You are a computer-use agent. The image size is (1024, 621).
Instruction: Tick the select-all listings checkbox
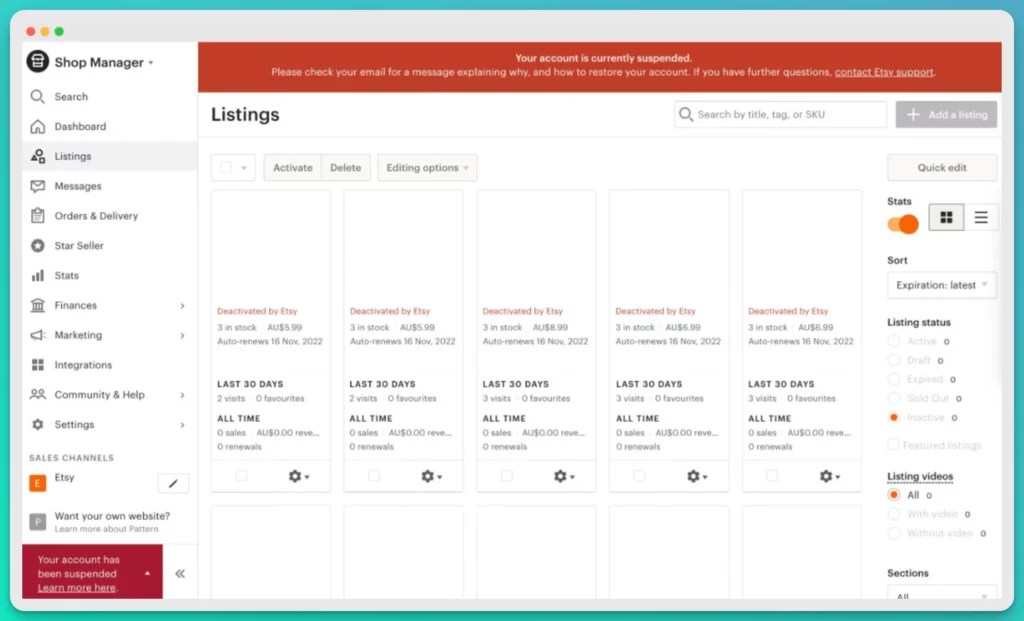[x=226, y=167]
